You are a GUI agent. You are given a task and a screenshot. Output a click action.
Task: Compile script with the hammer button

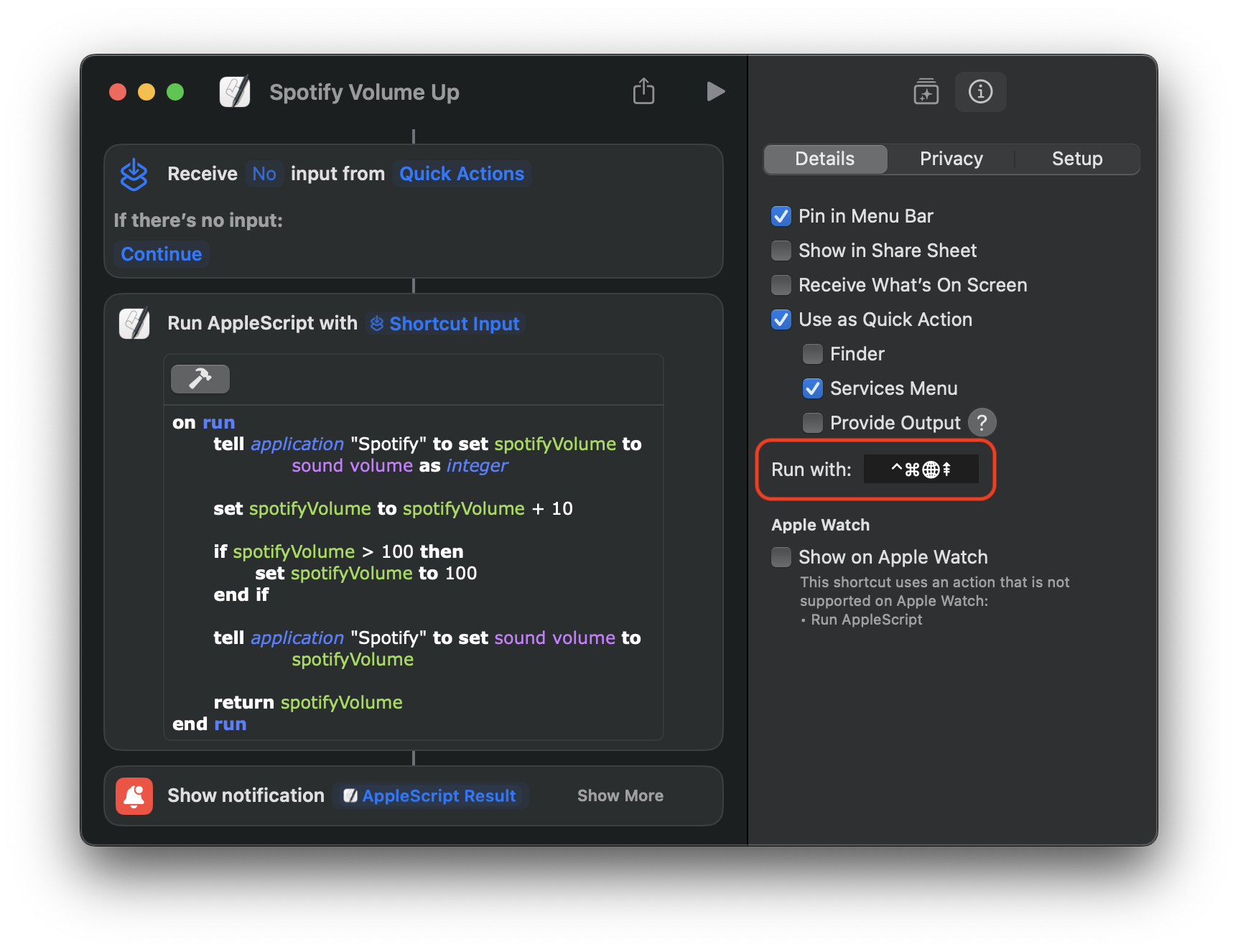200,378
